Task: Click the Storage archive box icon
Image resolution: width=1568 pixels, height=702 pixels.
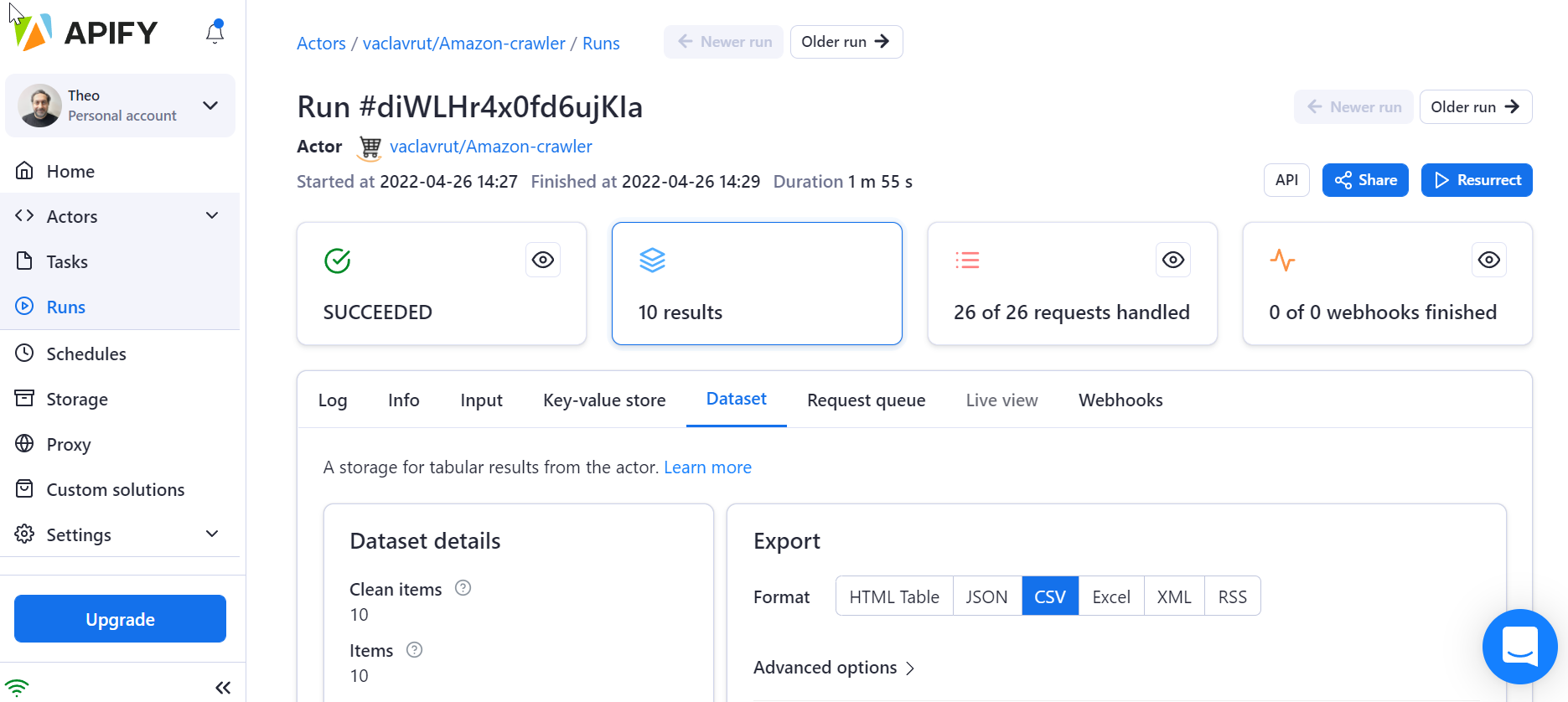Action: coord(25,399)
